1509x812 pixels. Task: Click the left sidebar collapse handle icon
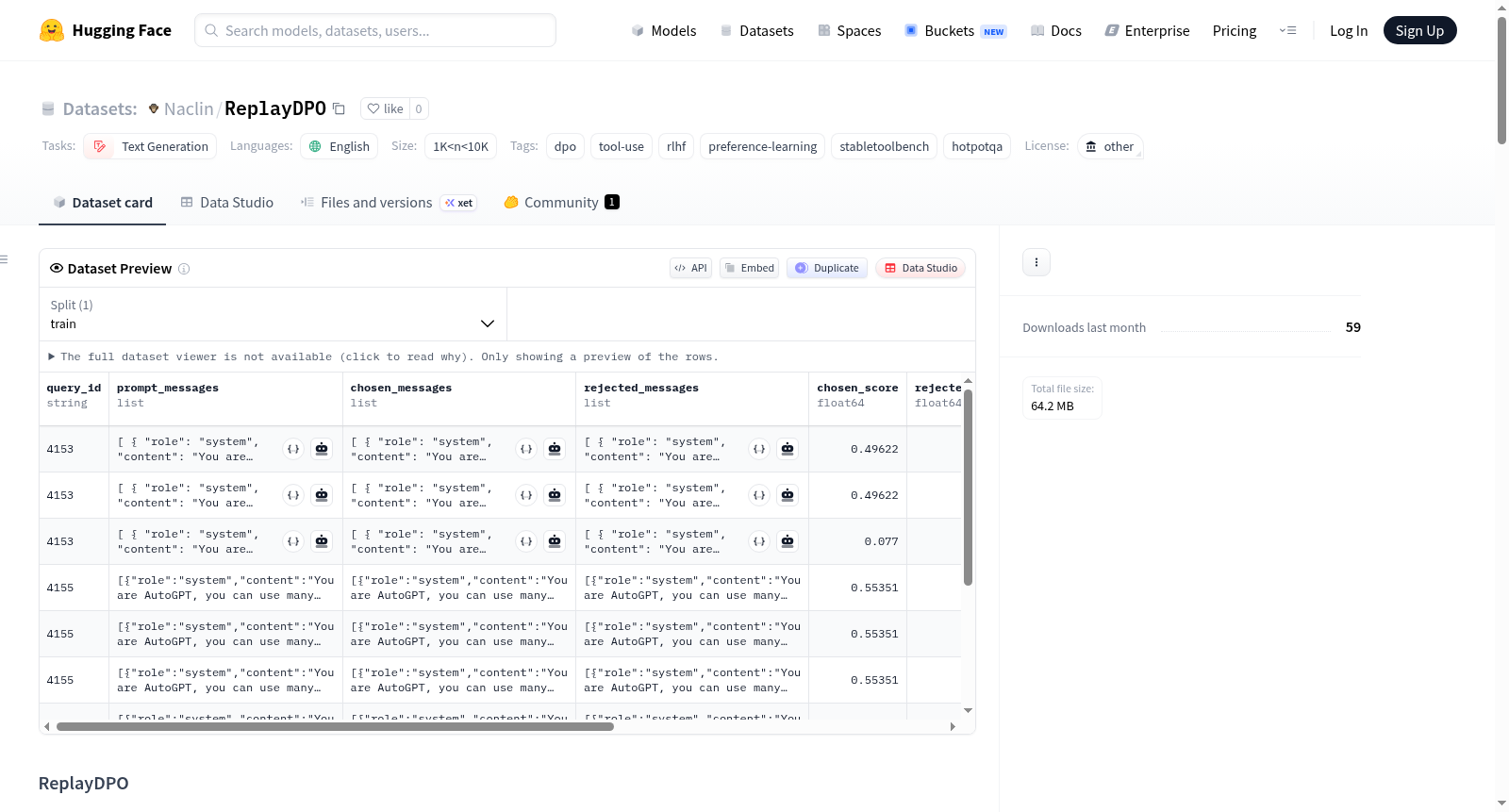pyautogui.click(x=4, y=259)
